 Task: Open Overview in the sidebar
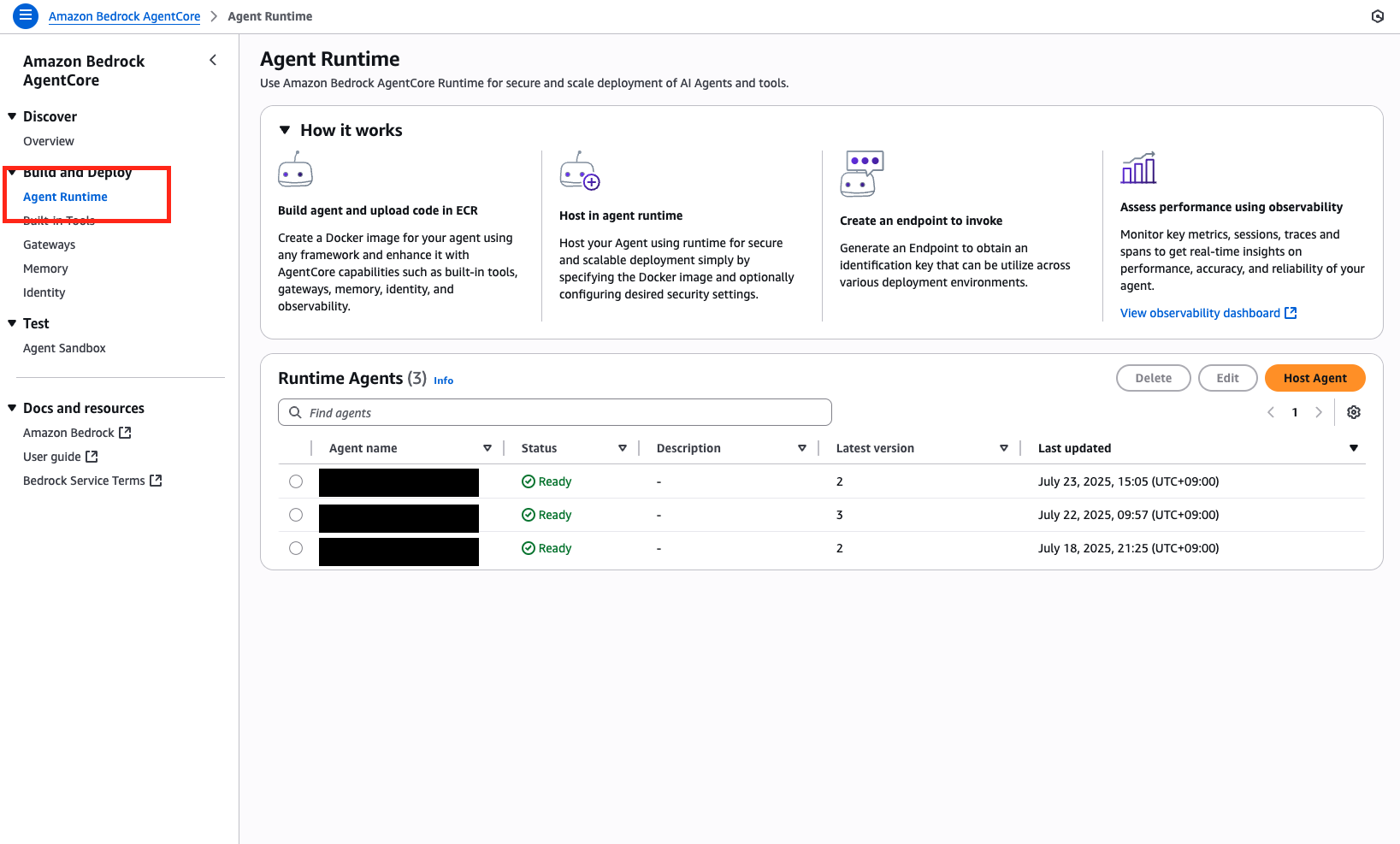click(x=49, y=141)
